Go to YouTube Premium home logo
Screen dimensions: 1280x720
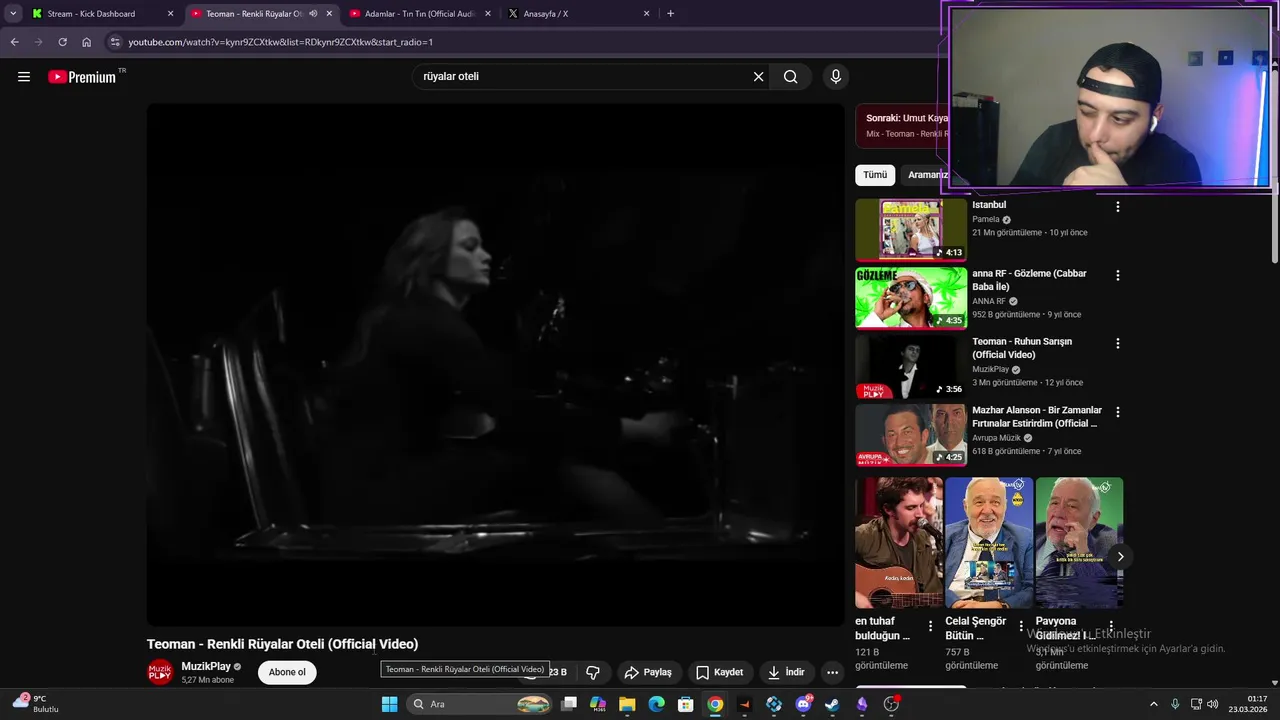pyautogui.click(x=82, y=77)
